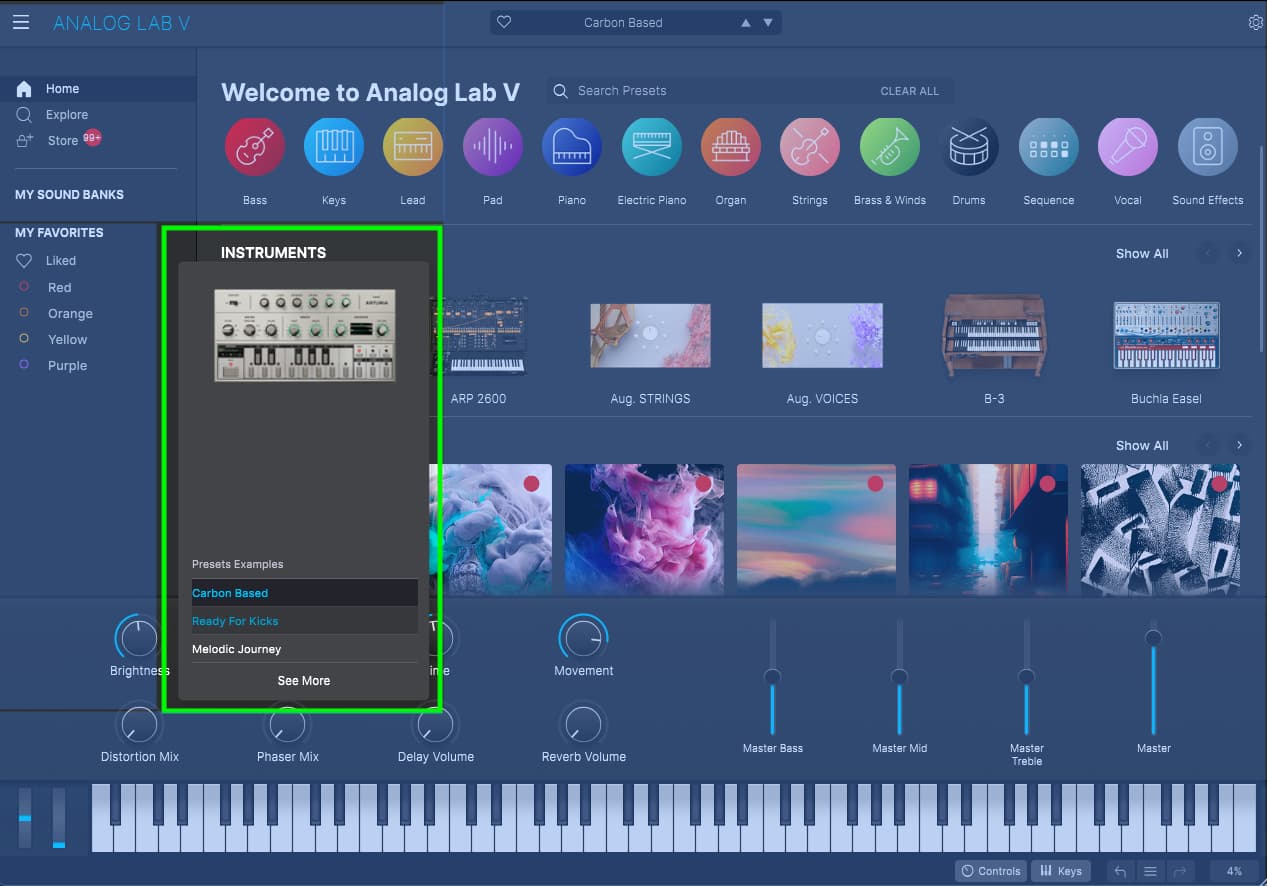Click the Brightness knob
The height and width of the screenshot is (886, 1267).
pyautogui.click(x=138, y=638)
